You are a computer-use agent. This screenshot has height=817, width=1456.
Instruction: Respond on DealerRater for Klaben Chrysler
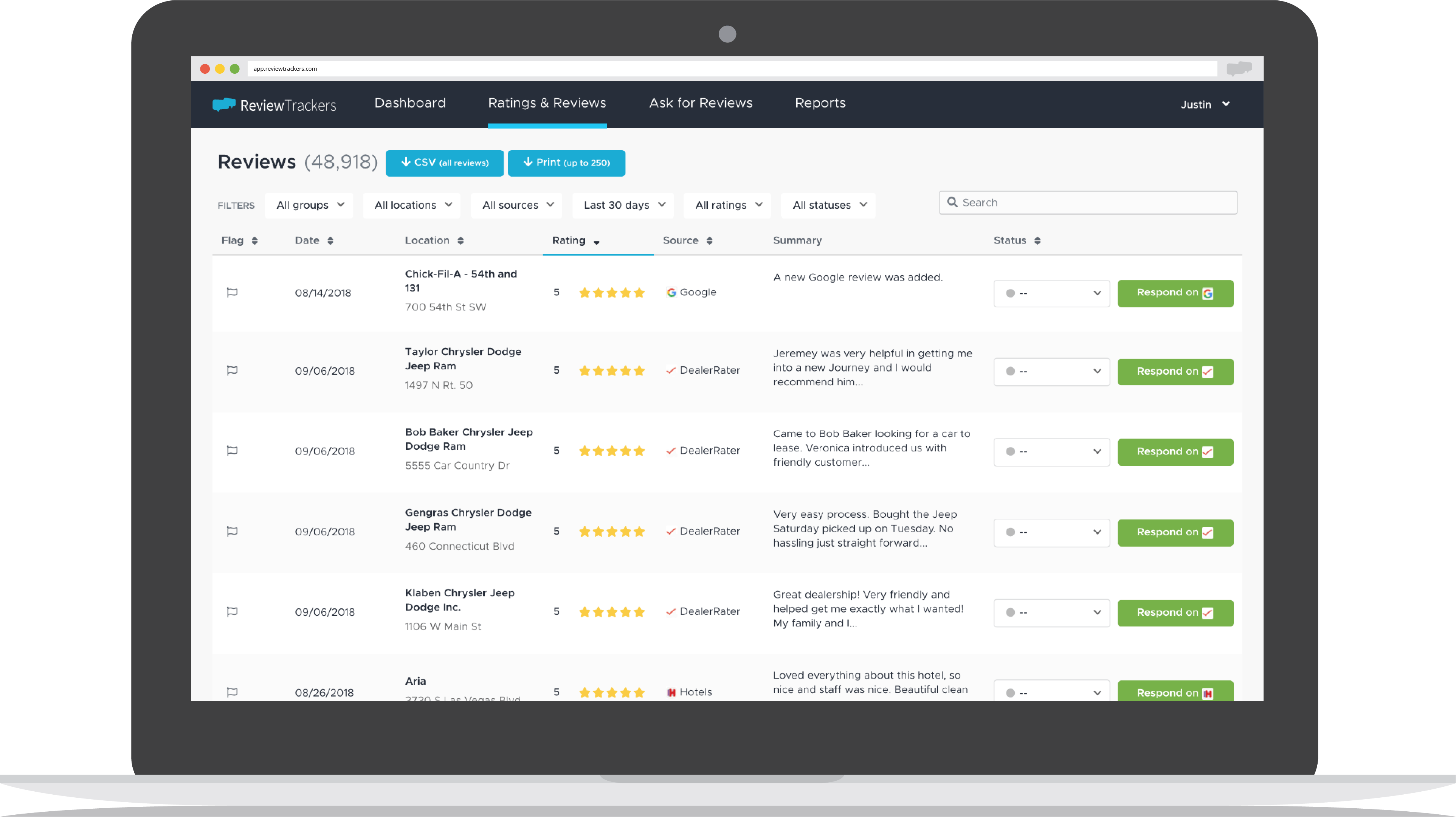click(1176, 613)
